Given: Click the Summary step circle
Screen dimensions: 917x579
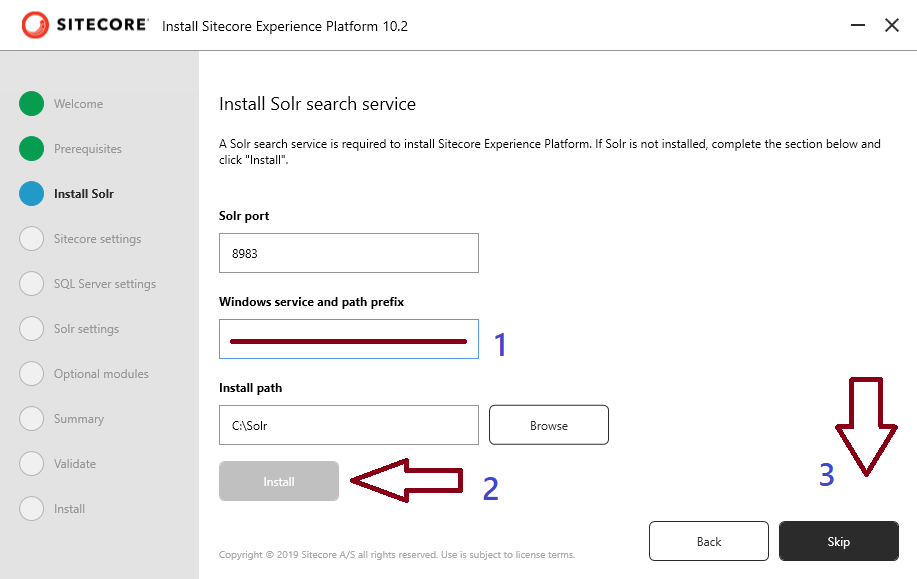Looking at the screenshot, I should click(29, 418).
